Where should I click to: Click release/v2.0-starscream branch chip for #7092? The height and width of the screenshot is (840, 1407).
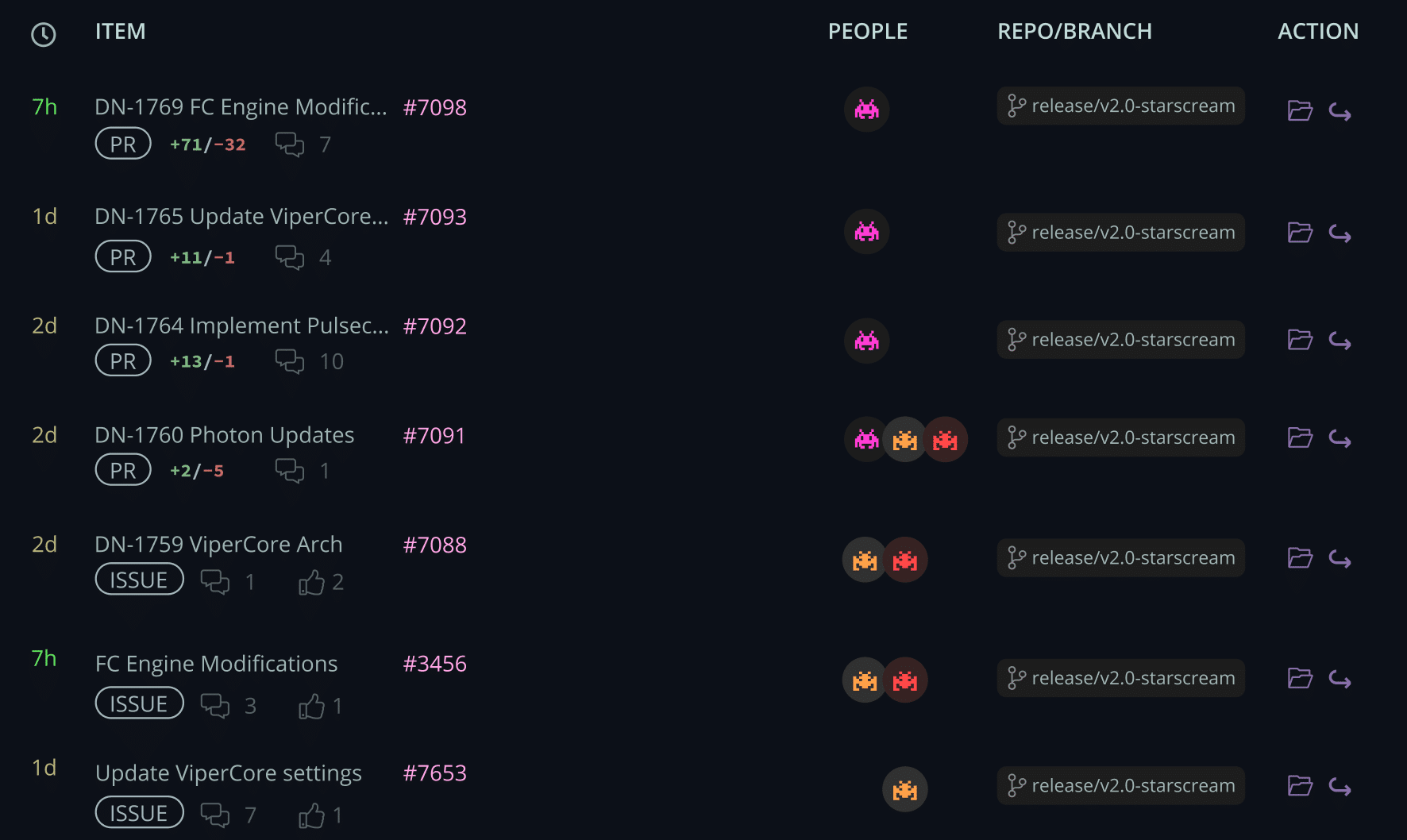(x=1121, y=340)
